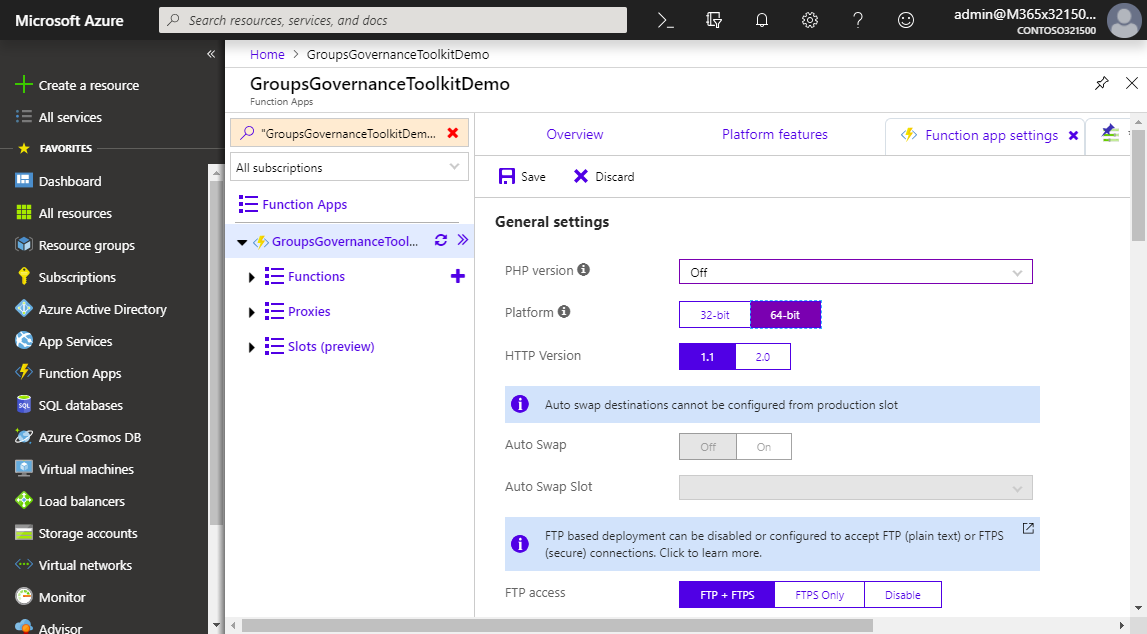
Task: Set FTP access to FTPS Only
Action: tap(819, 595)
